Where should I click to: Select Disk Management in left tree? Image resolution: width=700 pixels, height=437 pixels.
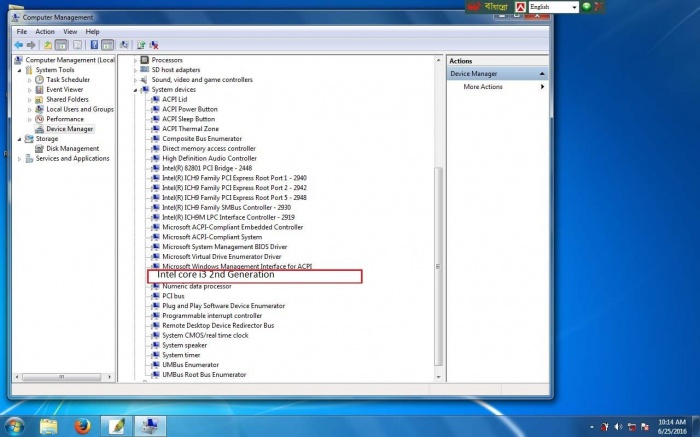pyautogui.click(x=73, y=149)
